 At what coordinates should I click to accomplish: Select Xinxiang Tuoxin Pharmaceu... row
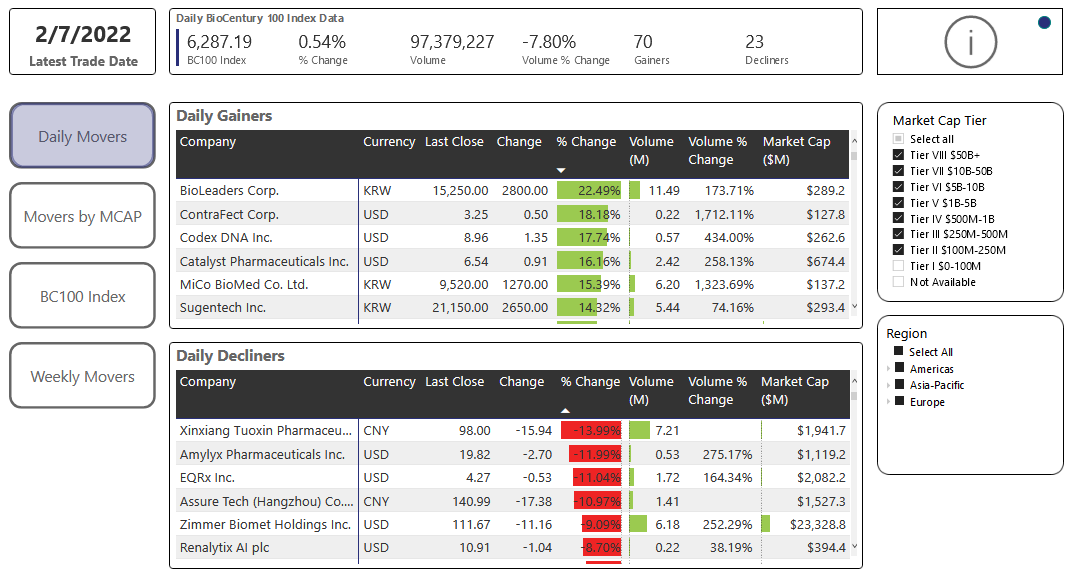pyautogui.click(x=512, y=431)
